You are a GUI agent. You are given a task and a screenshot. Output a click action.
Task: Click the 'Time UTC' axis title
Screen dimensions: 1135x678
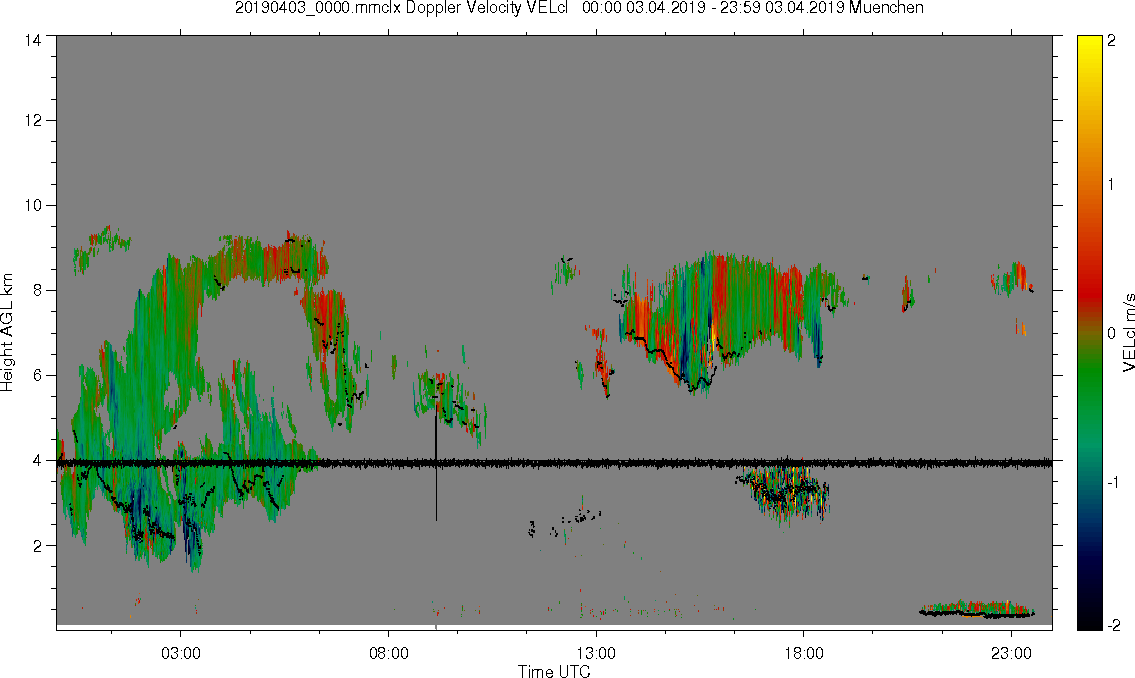click(x=554, y=671)
